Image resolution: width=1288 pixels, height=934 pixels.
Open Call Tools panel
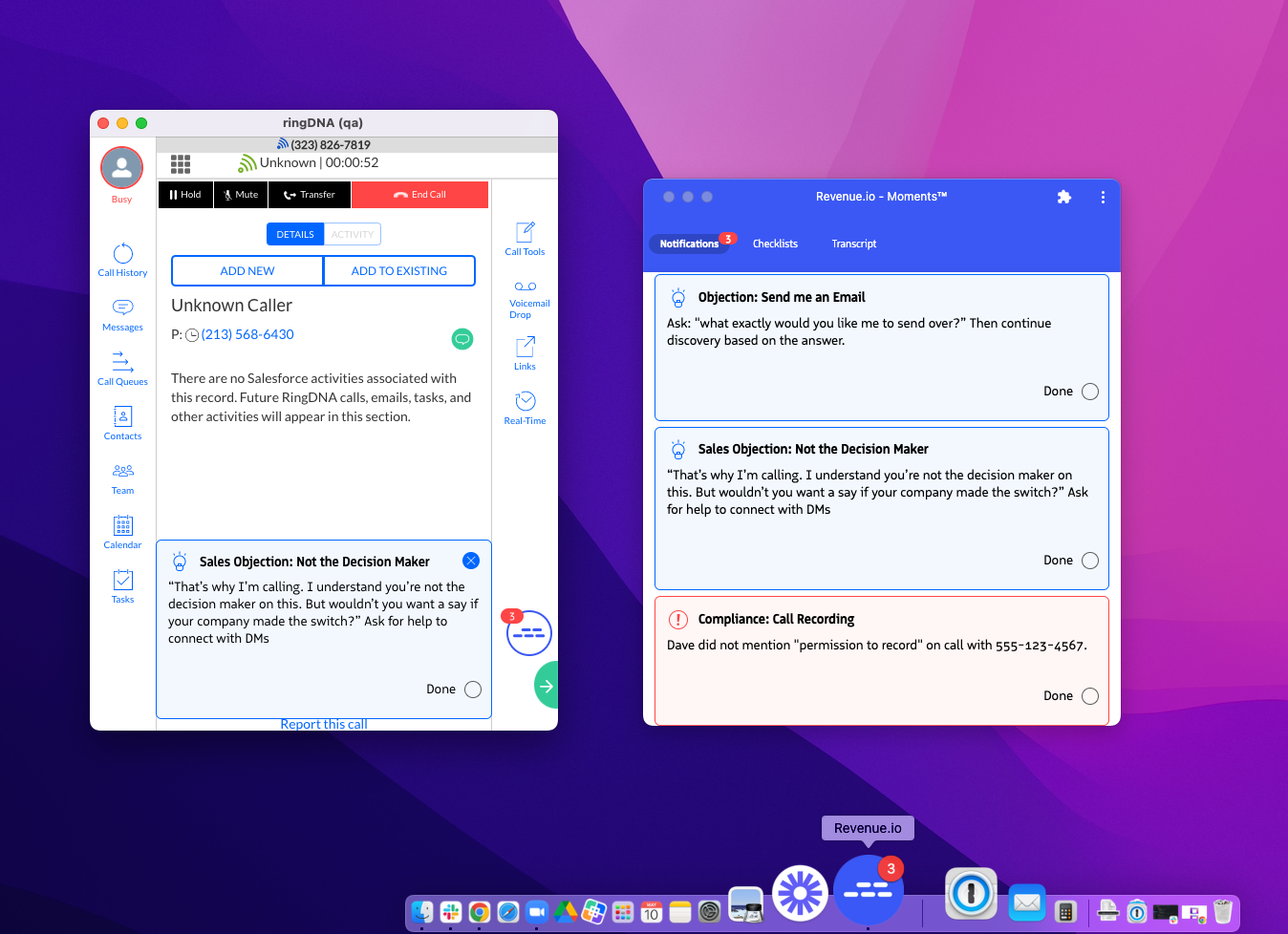tap(525, 239)
